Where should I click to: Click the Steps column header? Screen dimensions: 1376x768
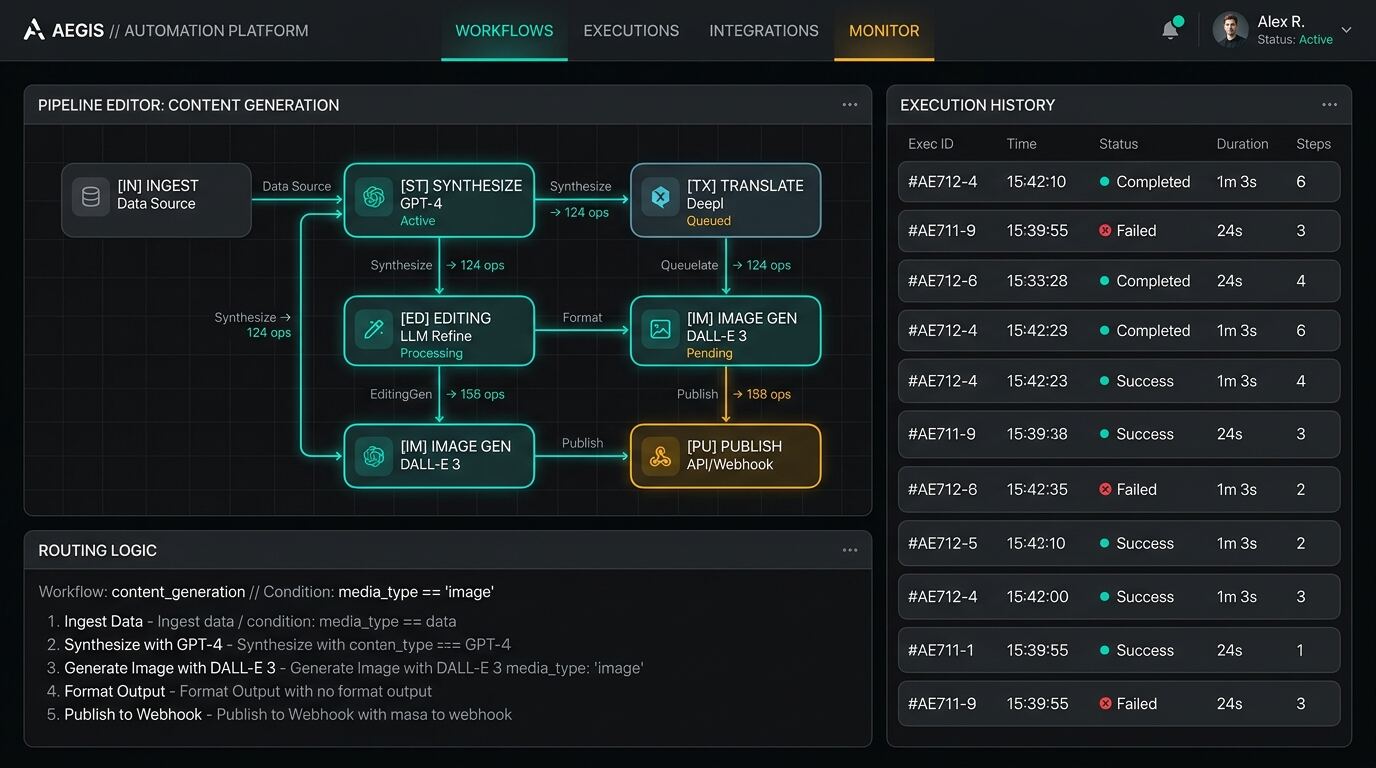[1313, 144]
